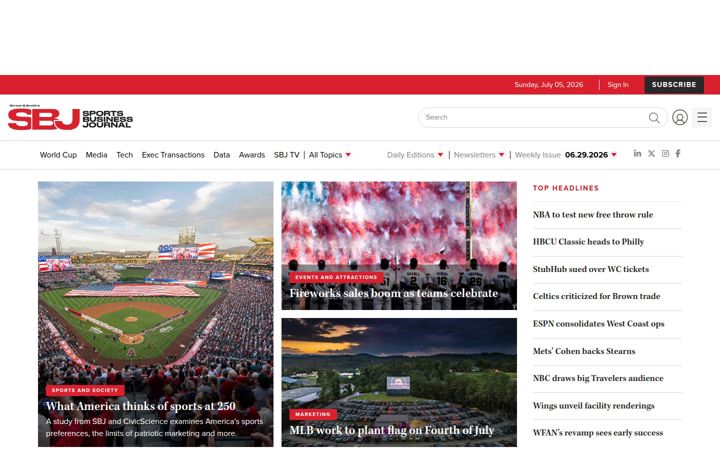
Task: Open headline "ESPN consolidates West Coast ops"
Action: [x=598, y=324]
